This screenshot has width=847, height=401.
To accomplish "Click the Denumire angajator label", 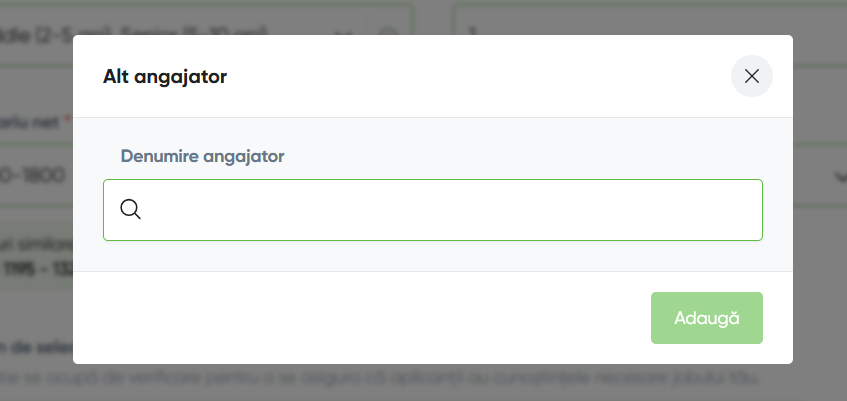I will click(x=202, y=156).
